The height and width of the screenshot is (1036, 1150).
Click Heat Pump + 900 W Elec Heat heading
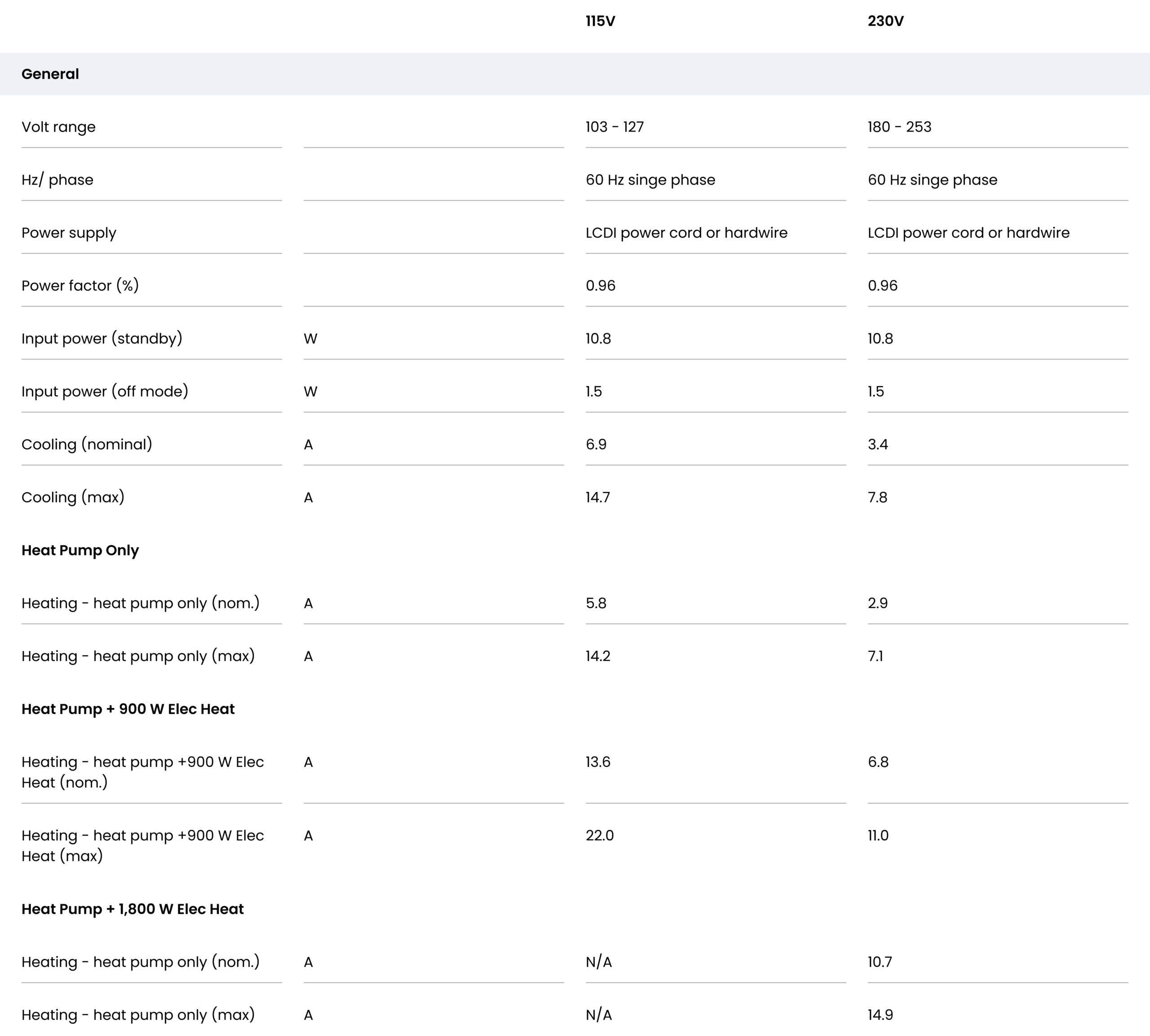[128, 709]
